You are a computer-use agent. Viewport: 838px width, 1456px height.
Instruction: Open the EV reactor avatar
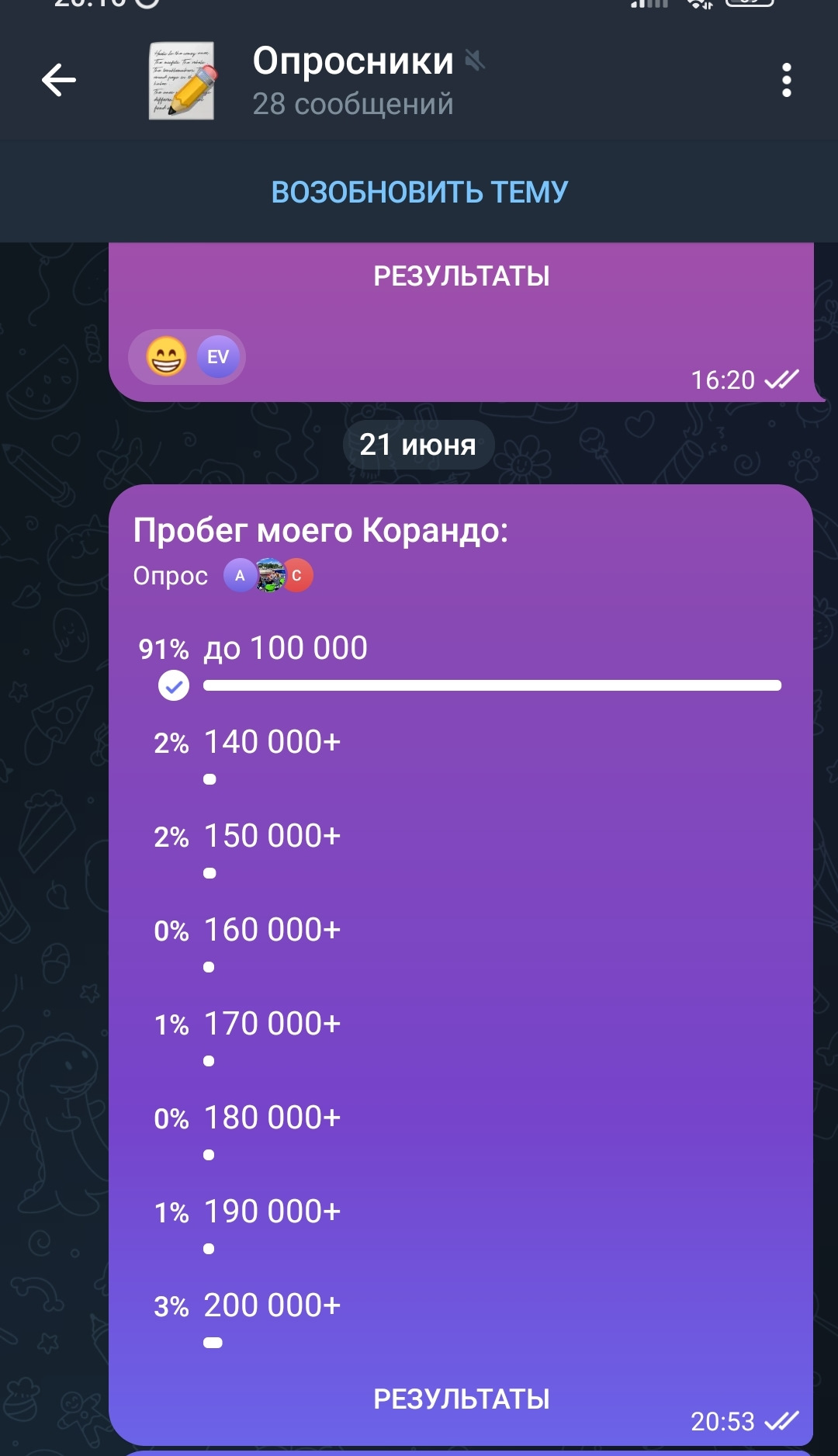click(x=218, y=357)
